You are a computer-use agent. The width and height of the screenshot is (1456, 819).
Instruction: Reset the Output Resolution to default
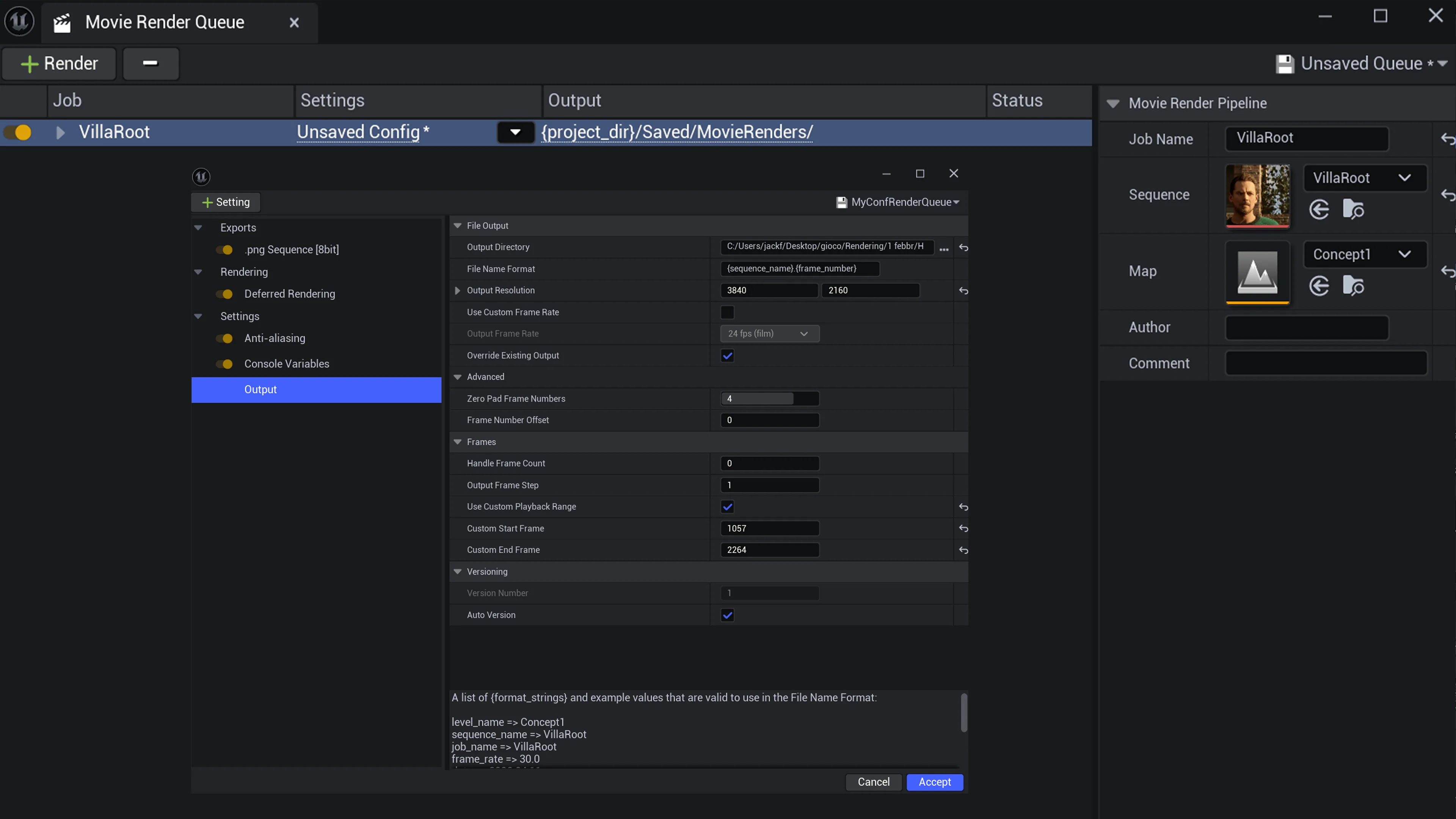point(963,290)
